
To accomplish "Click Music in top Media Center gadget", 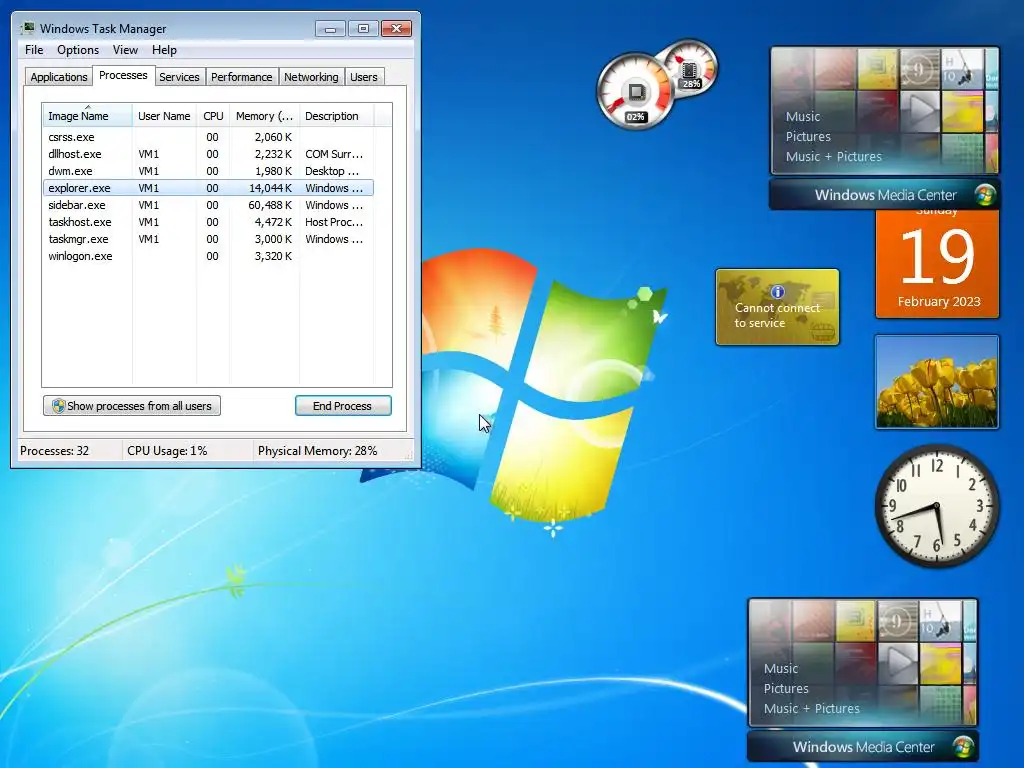I will coord(803,116).
